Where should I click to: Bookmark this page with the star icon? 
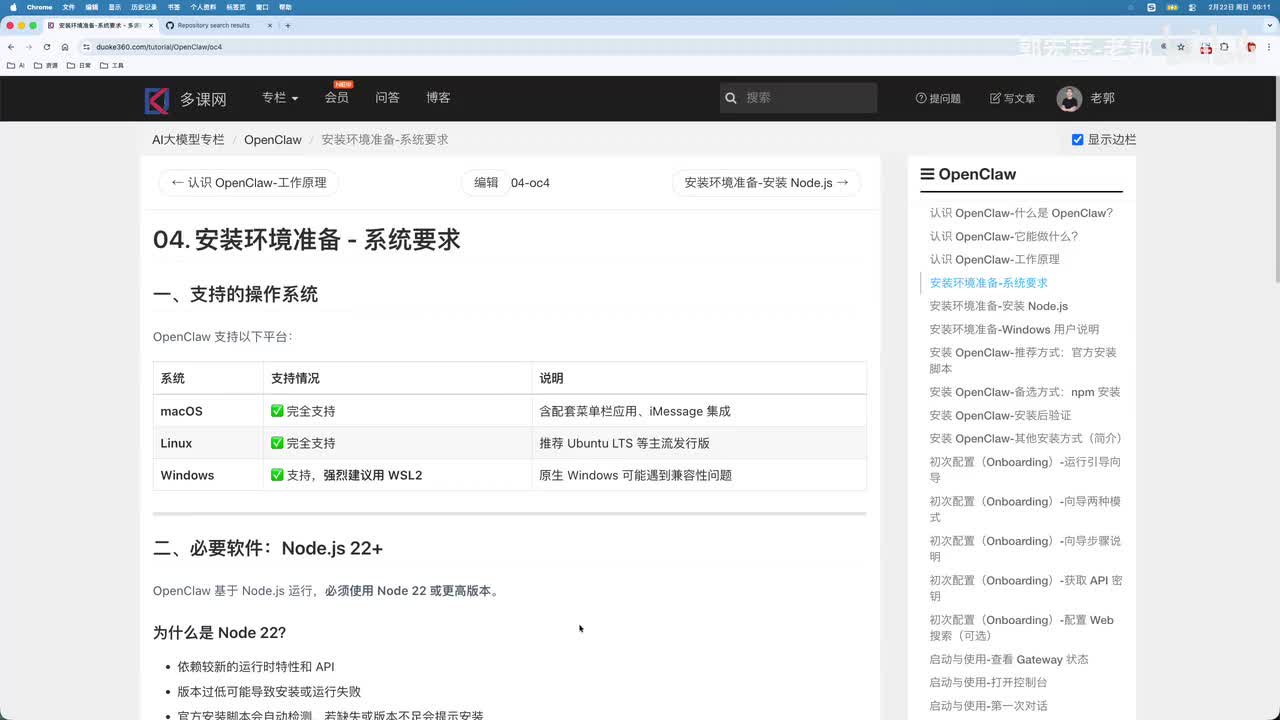[1181, 47]
